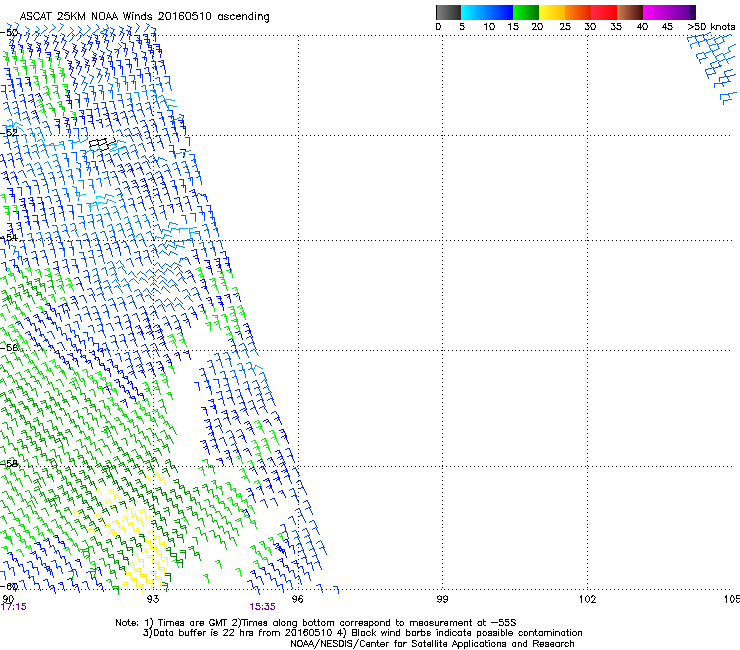Click the '-54' latitude label
The width and height of the screenshot is (740, 650).
point(9,237)
